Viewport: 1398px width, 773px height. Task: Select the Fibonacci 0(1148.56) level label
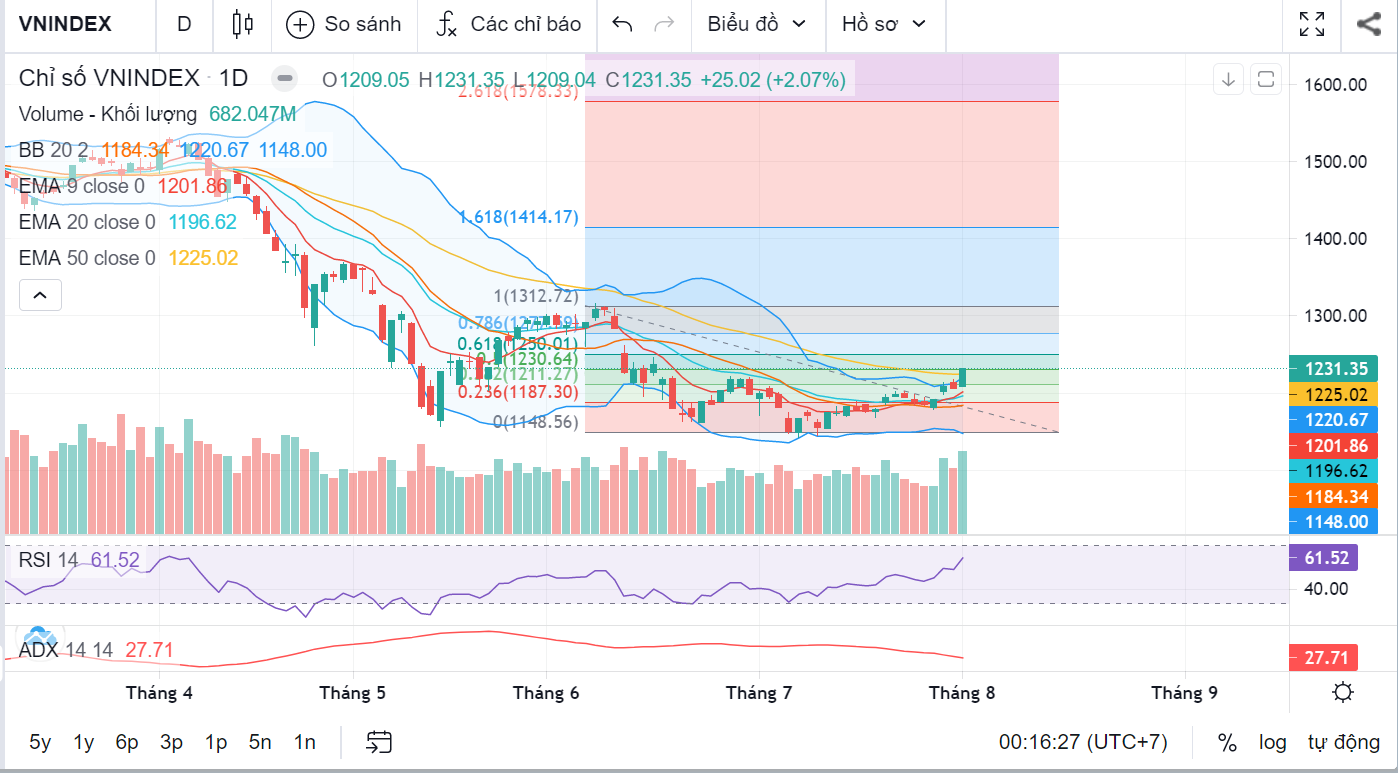536,422
